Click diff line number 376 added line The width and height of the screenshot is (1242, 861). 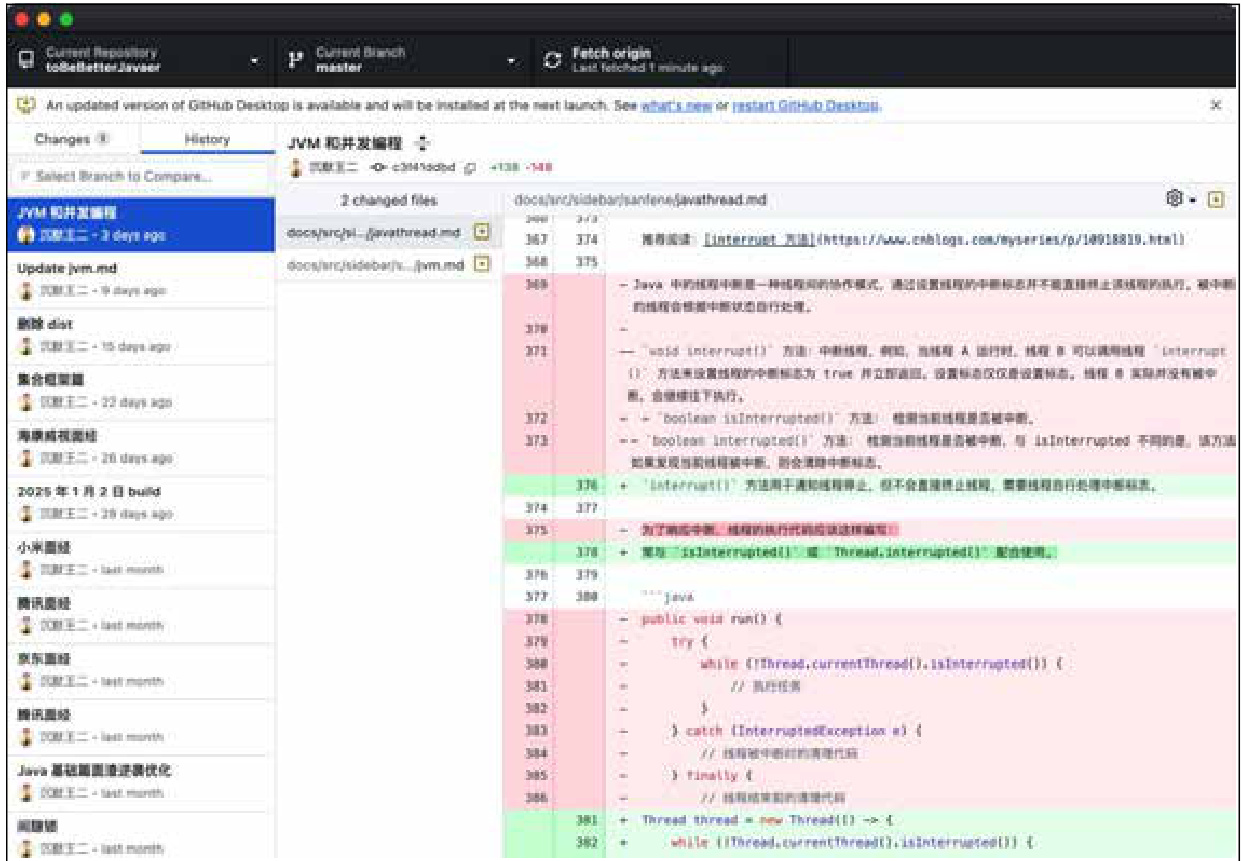click(587, 485)
